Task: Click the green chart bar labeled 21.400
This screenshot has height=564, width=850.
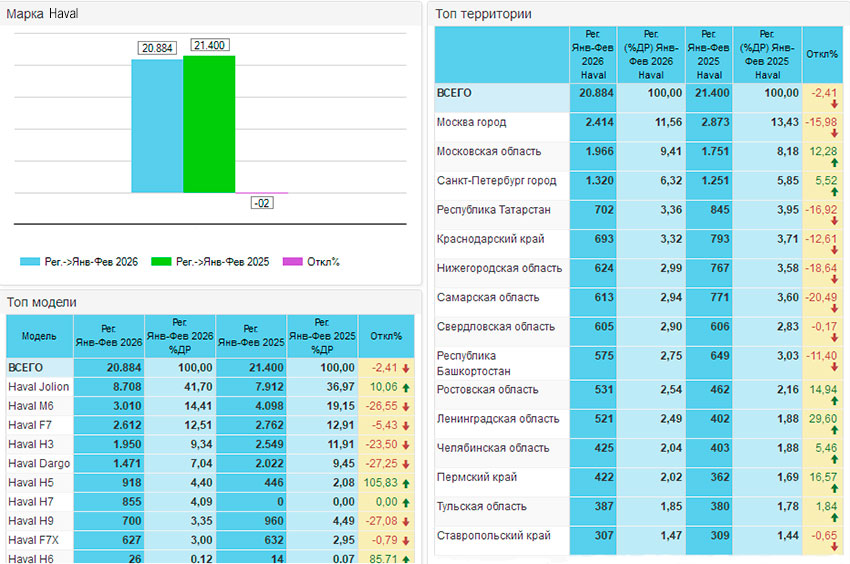Action: (x=209, y=123)
